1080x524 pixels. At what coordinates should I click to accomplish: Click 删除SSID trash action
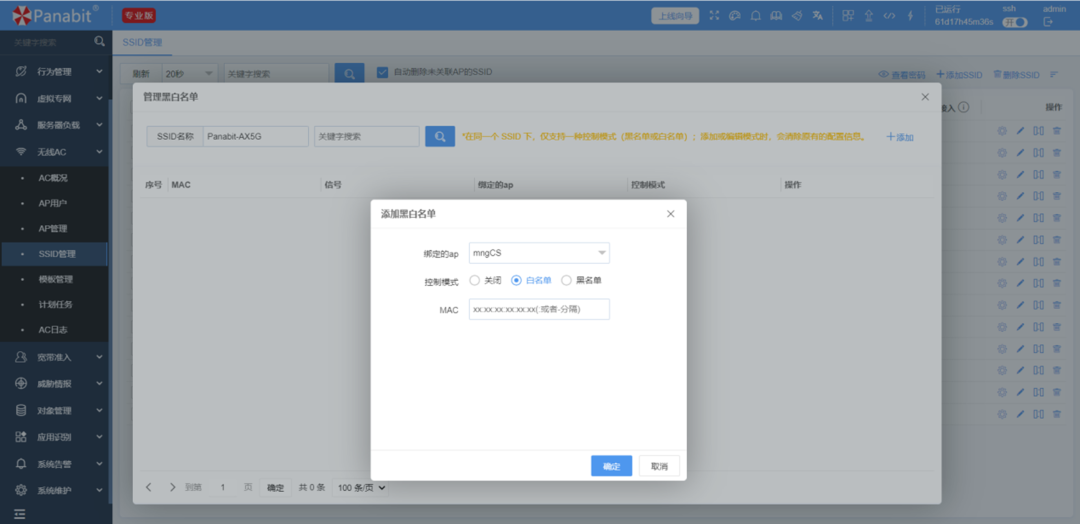coord(1016,74)
